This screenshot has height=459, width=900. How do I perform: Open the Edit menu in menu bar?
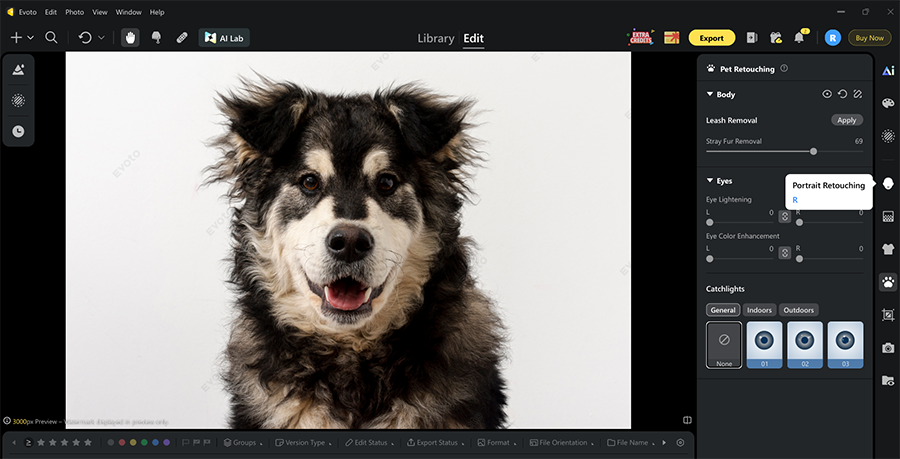51,12
